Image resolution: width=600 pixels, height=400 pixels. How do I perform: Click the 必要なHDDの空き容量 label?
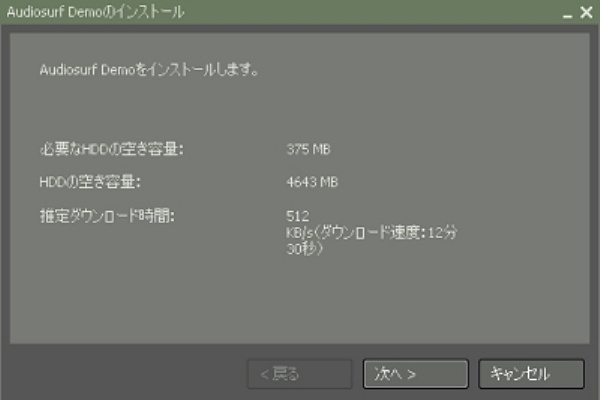pyautogui.click(x=111, y=149)
